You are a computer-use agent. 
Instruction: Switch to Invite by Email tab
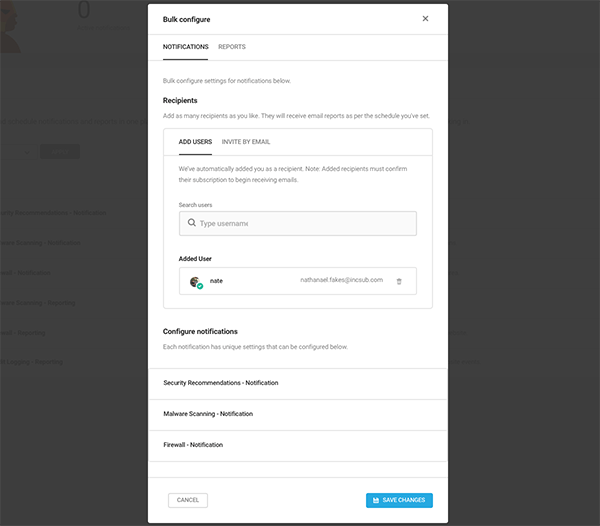(x=246, y=142)
